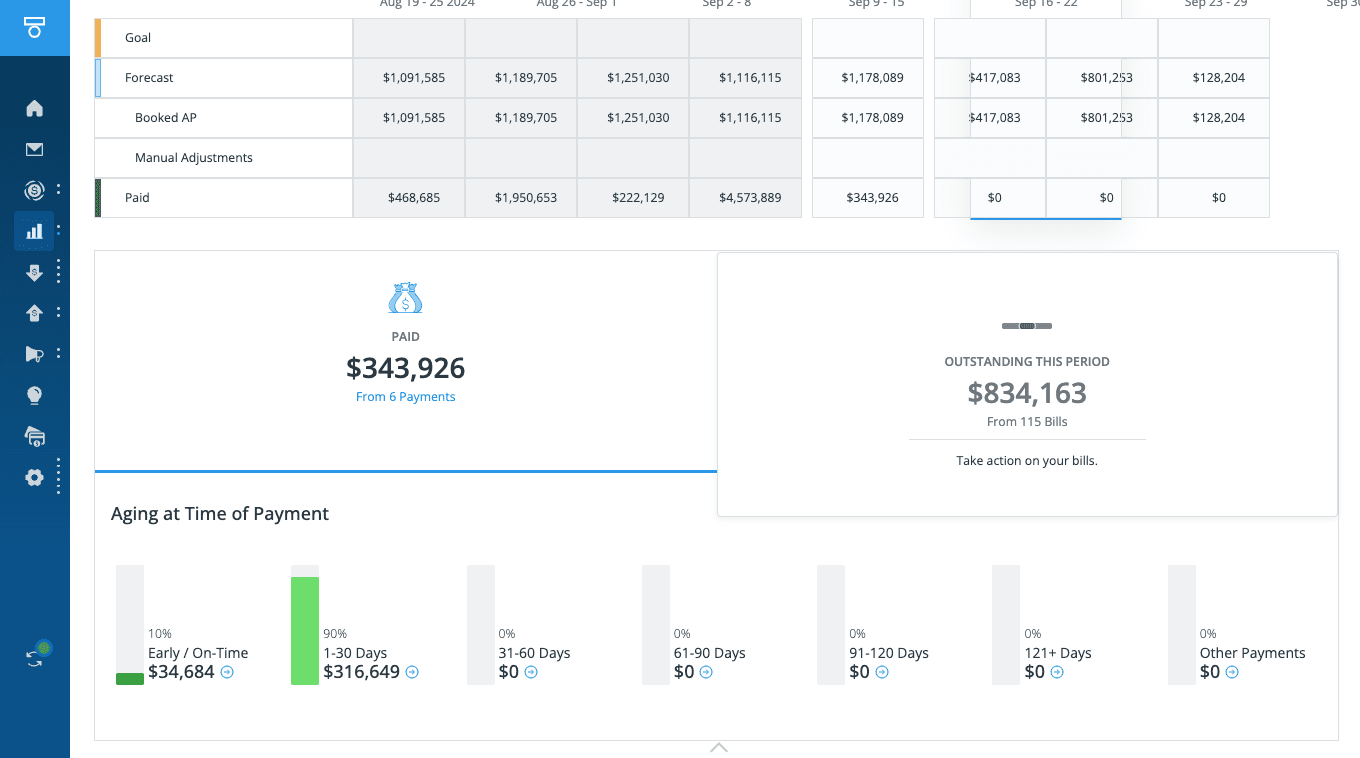
Task: Open the down-arrow receivables icon
Action: 34,272
